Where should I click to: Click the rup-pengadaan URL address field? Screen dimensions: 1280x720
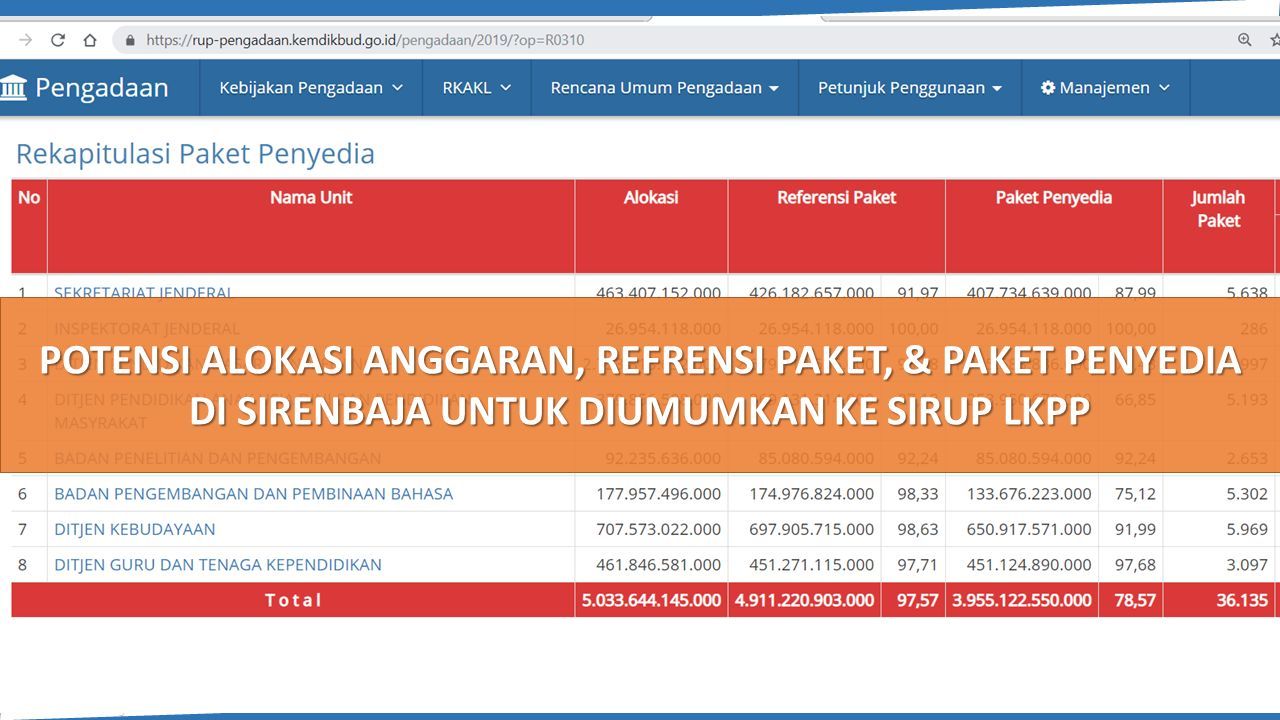[x=365, y=40]
